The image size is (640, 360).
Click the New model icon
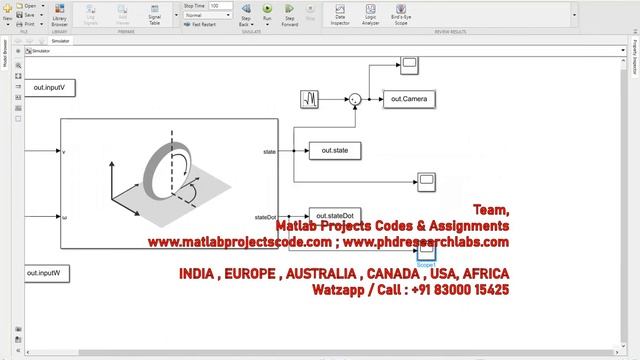tap(7, 8)
